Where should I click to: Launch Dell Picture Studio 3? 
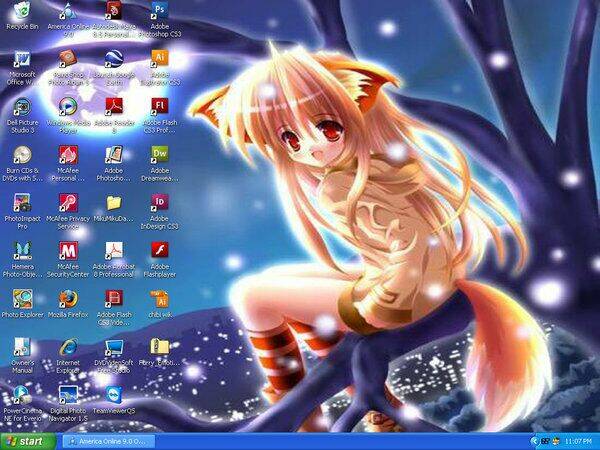coord(21,106)
